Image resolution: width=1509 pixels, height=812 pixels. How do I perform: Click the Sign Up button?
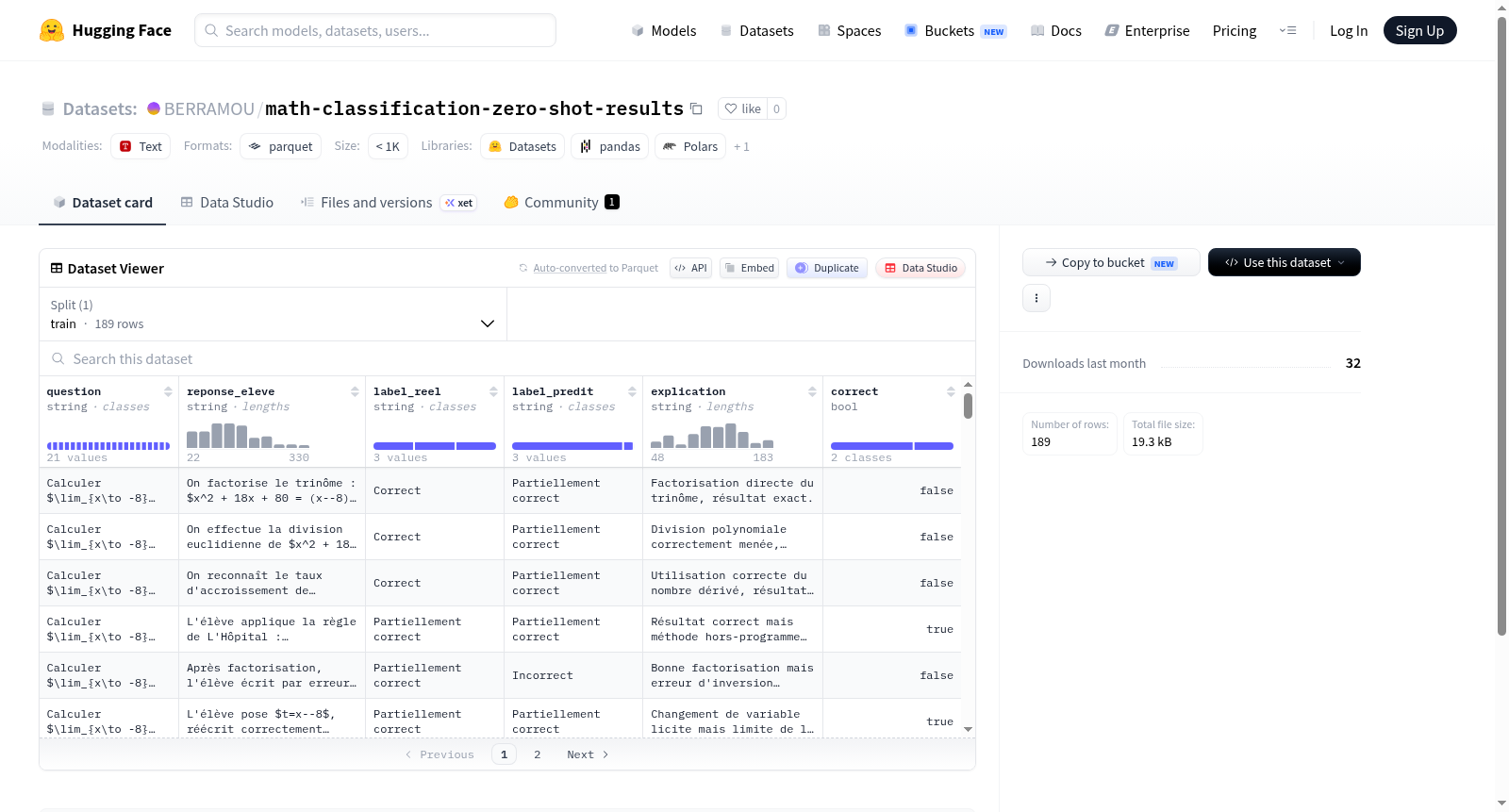tap(1419, 30)
